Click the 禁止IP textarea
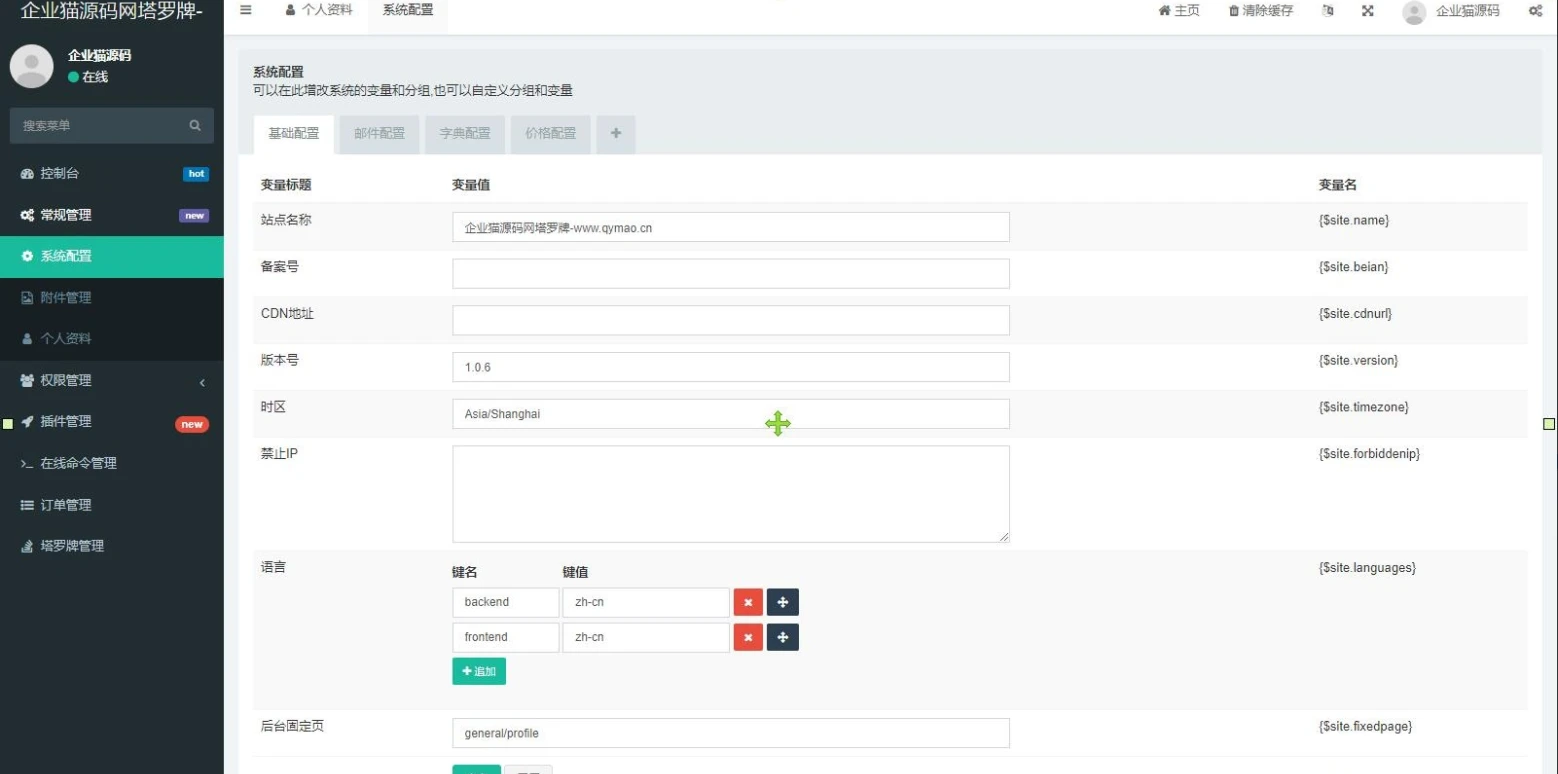The width and height of the screenshot is (1558, 774). pyautogui.click(x=731, y=494)
